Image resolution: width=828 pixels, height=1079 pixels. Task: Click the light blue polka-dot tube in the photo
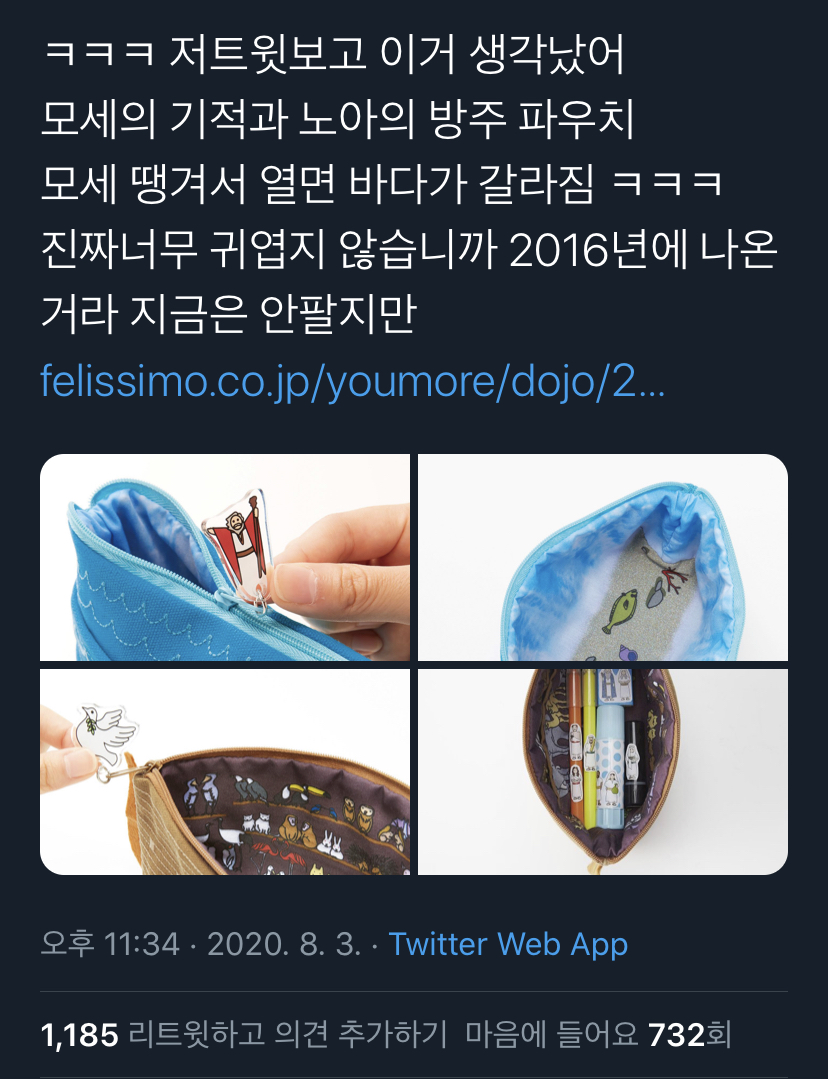610,764
